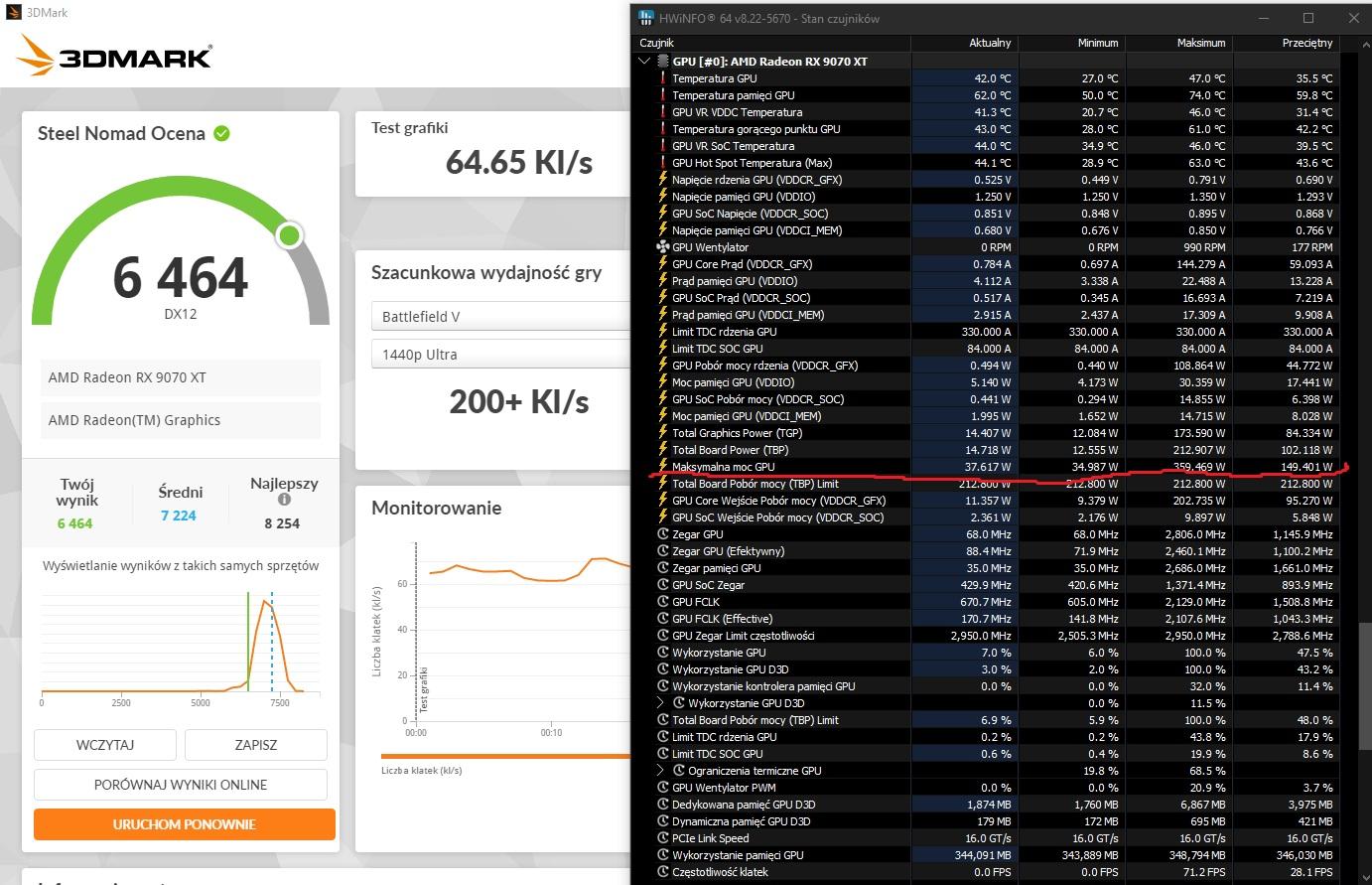The height and width of the screenshot is (885, 1372).
Task: Click the lightning icon of Napięcie rdzenia GPU (VDDCR_GFX)
Action: 663,180
